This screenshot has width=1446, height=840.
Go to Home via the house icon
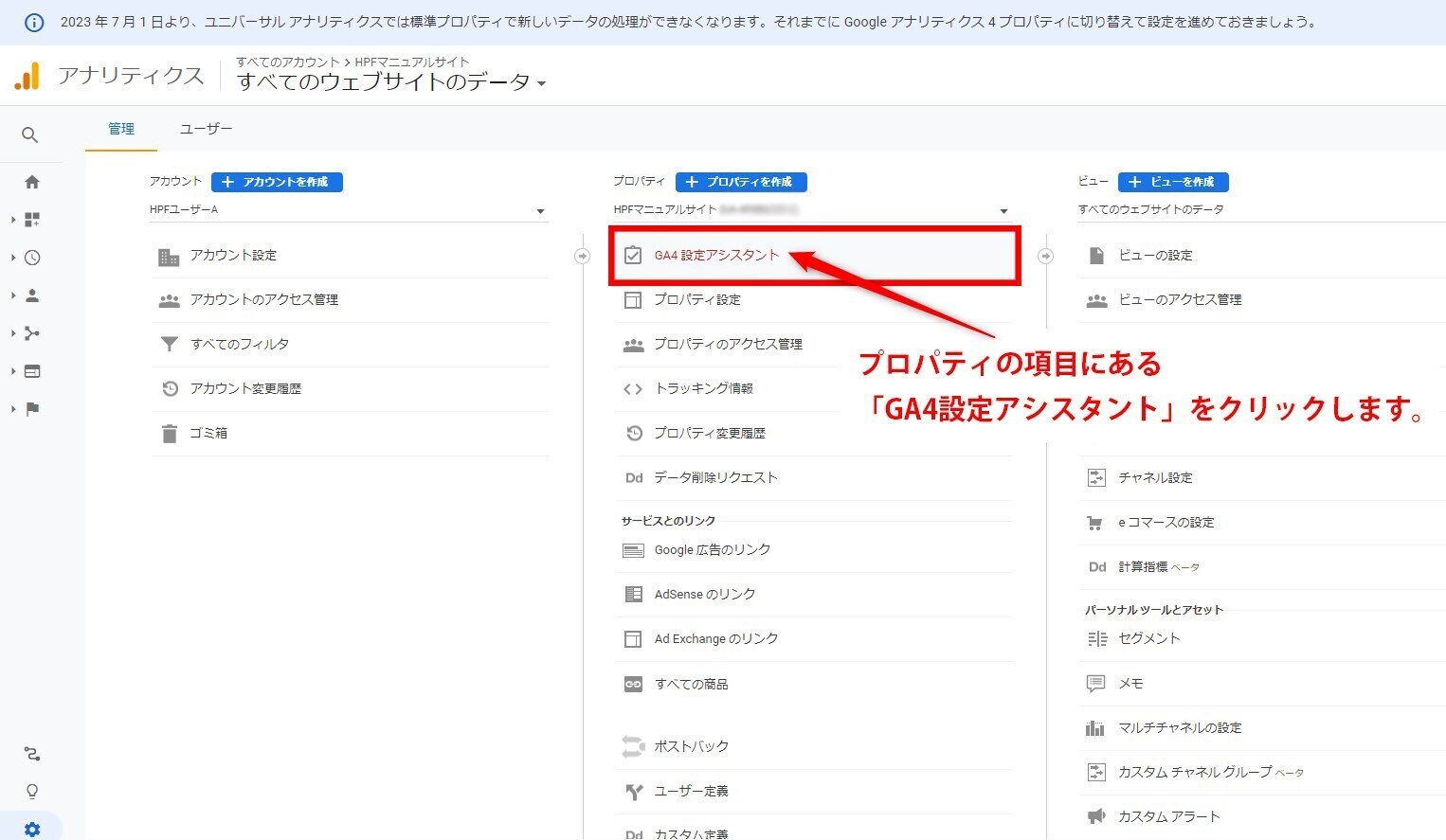32,182
